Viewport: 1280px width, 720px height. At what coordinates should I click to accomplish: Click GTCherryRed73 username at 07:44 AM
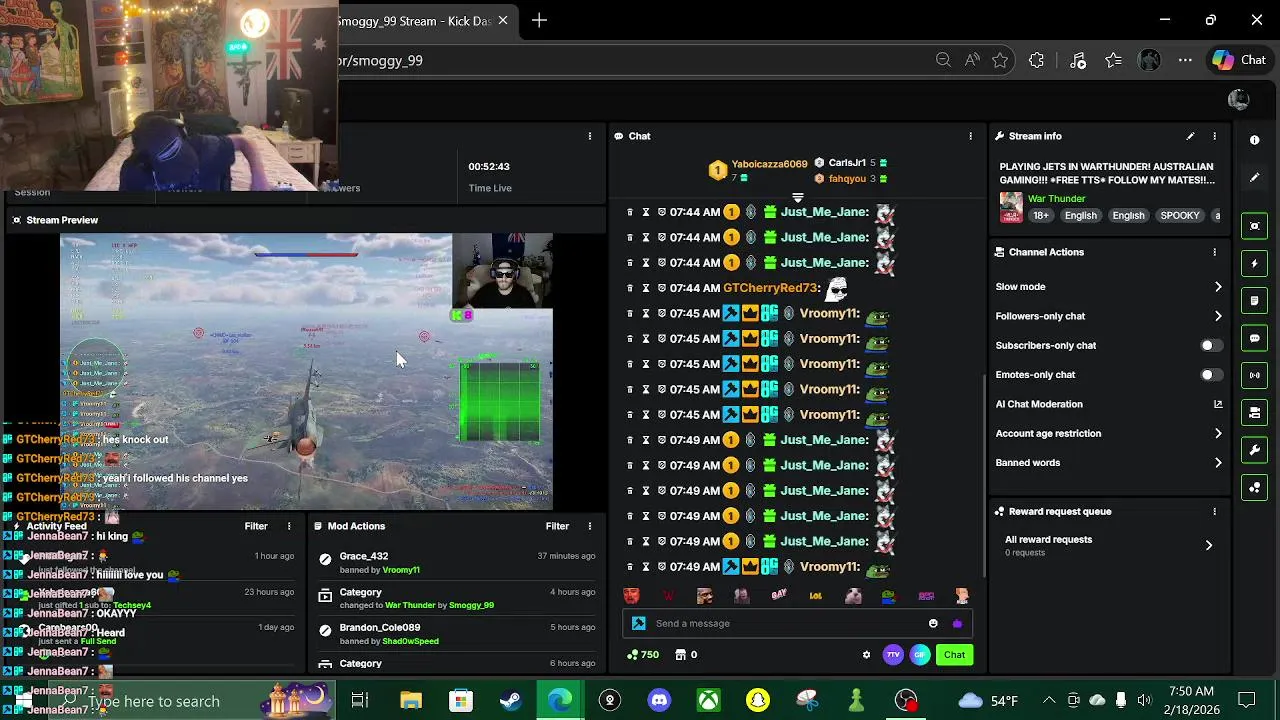coord(770,288)
